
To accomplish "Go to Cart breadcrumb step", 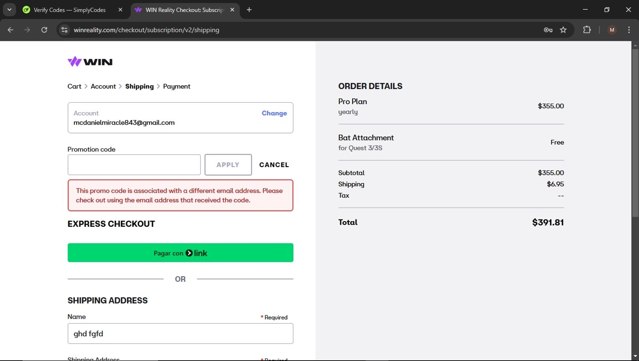I will [x=74, y=86].
